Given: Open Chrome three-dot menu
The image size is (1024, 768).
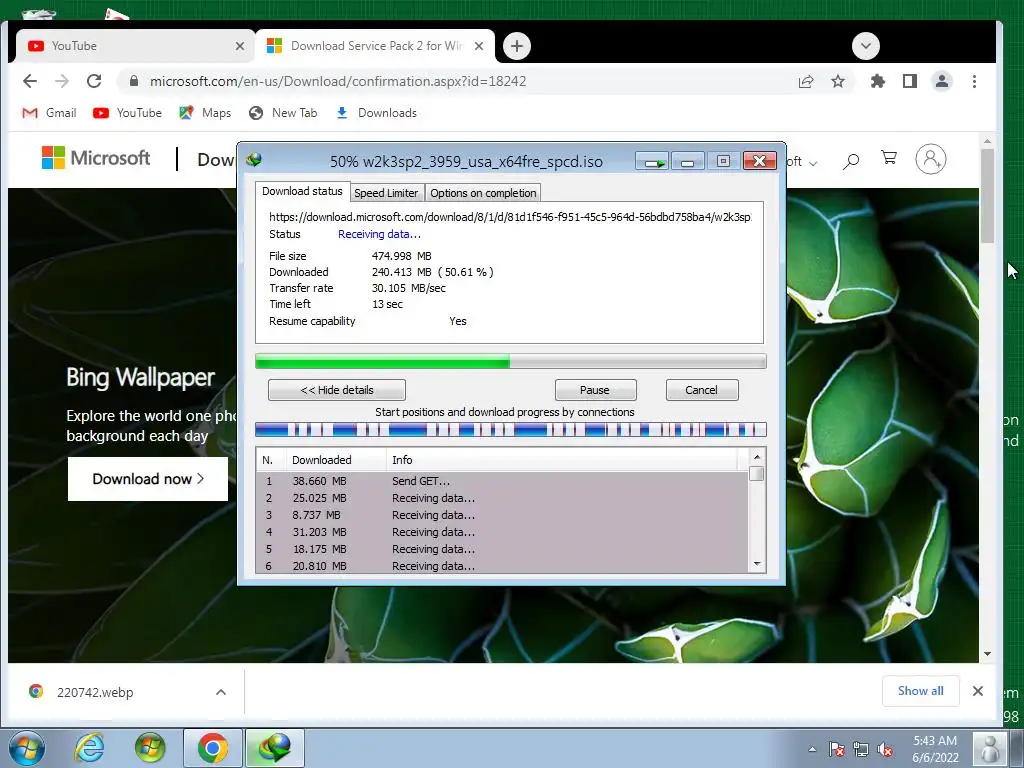Looking at the screenshot, I should [x=974, y=81].
